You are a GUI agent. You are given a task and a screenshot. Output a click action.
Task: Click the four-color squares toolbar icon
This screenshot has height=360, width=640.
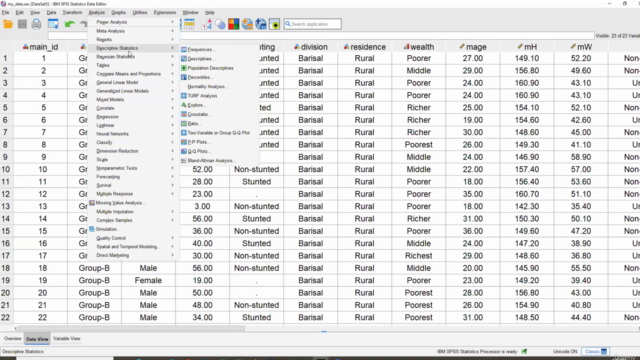[234, 24]
